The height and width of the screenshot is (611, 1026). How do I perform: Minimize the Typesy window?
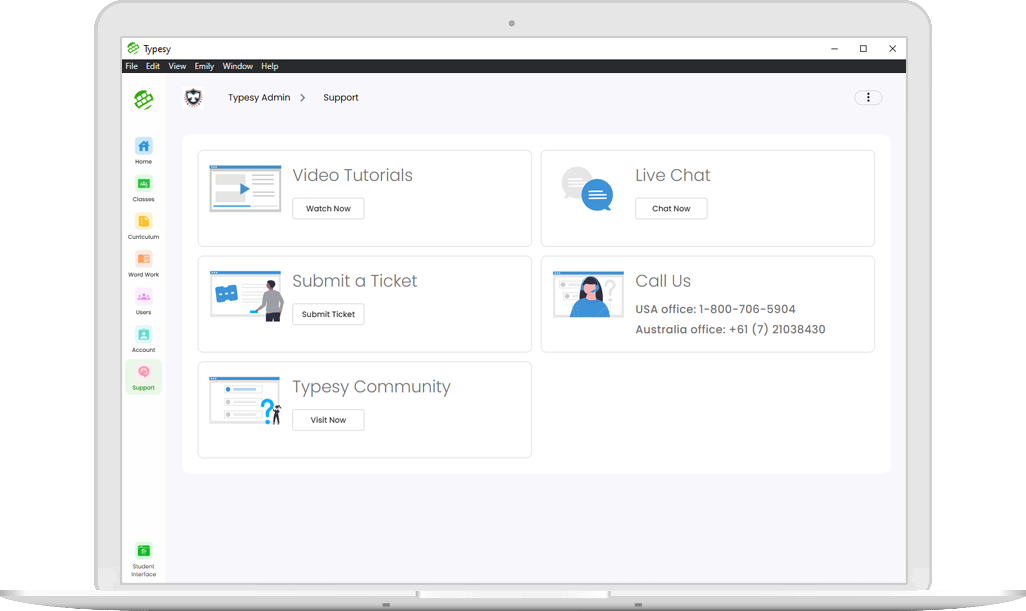(834, 48)
